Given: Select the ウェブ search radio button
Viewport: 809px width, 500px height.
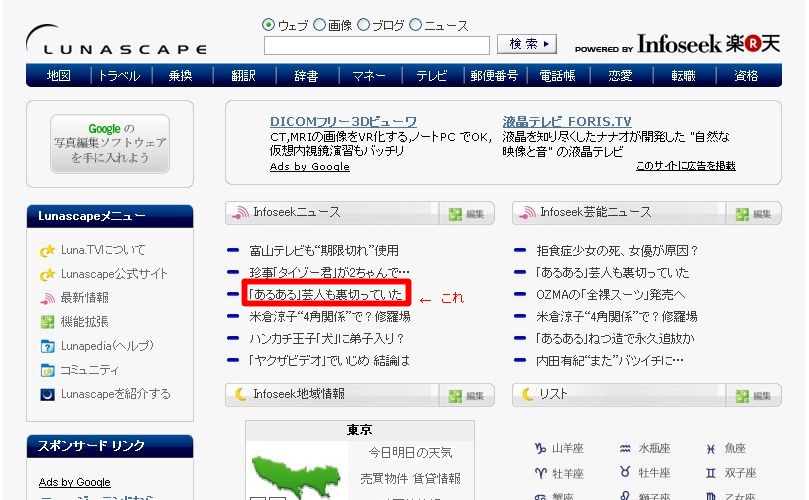Looking at the screenshot, I should pyautogui.click(x=268, y=25).
